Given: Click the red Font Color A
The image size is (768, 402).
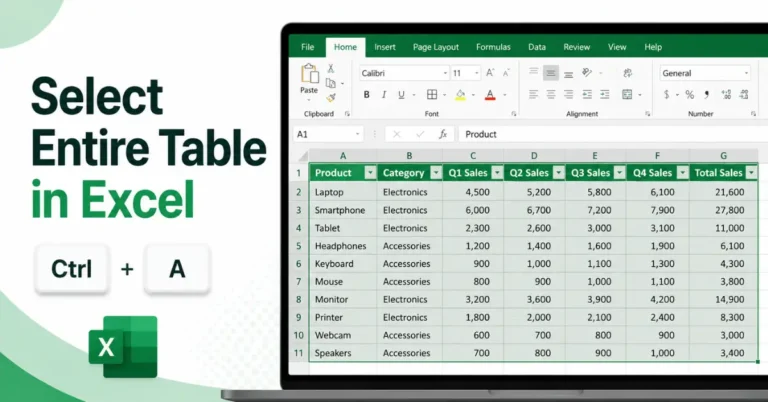Looking at the screenshot, I should (x=490, y=95).
